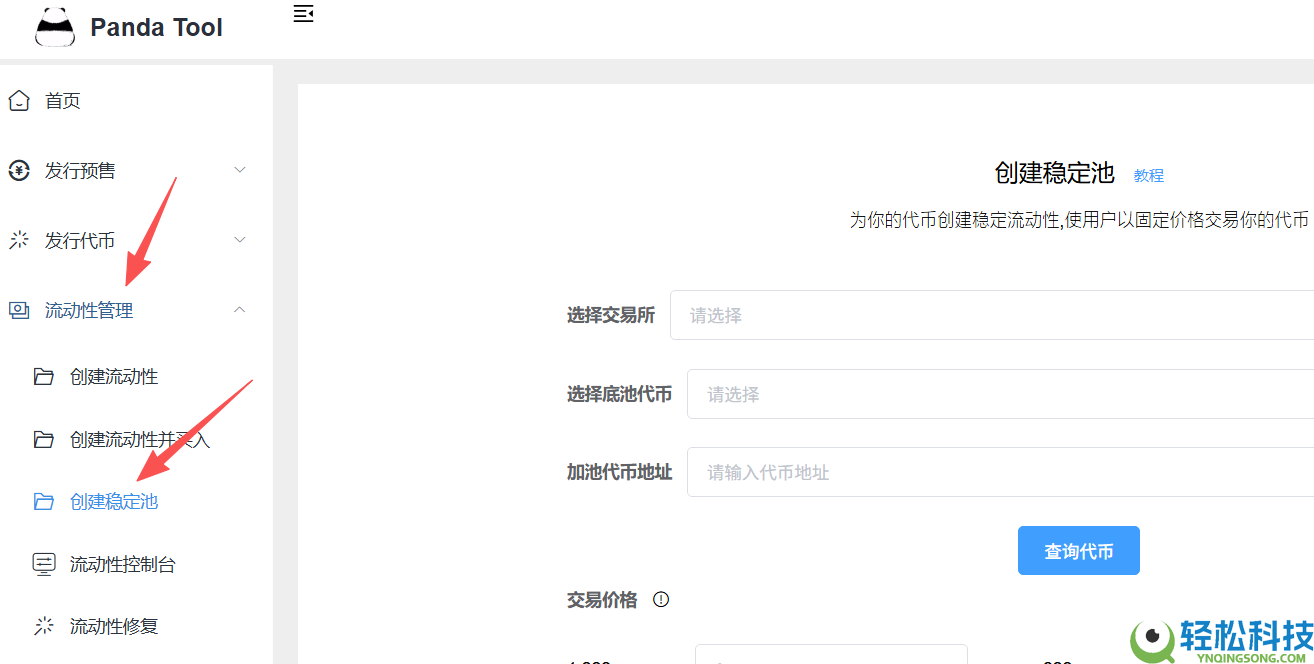
Task: Click the console icon beside 流动性控制台
Action: point(44,565)
